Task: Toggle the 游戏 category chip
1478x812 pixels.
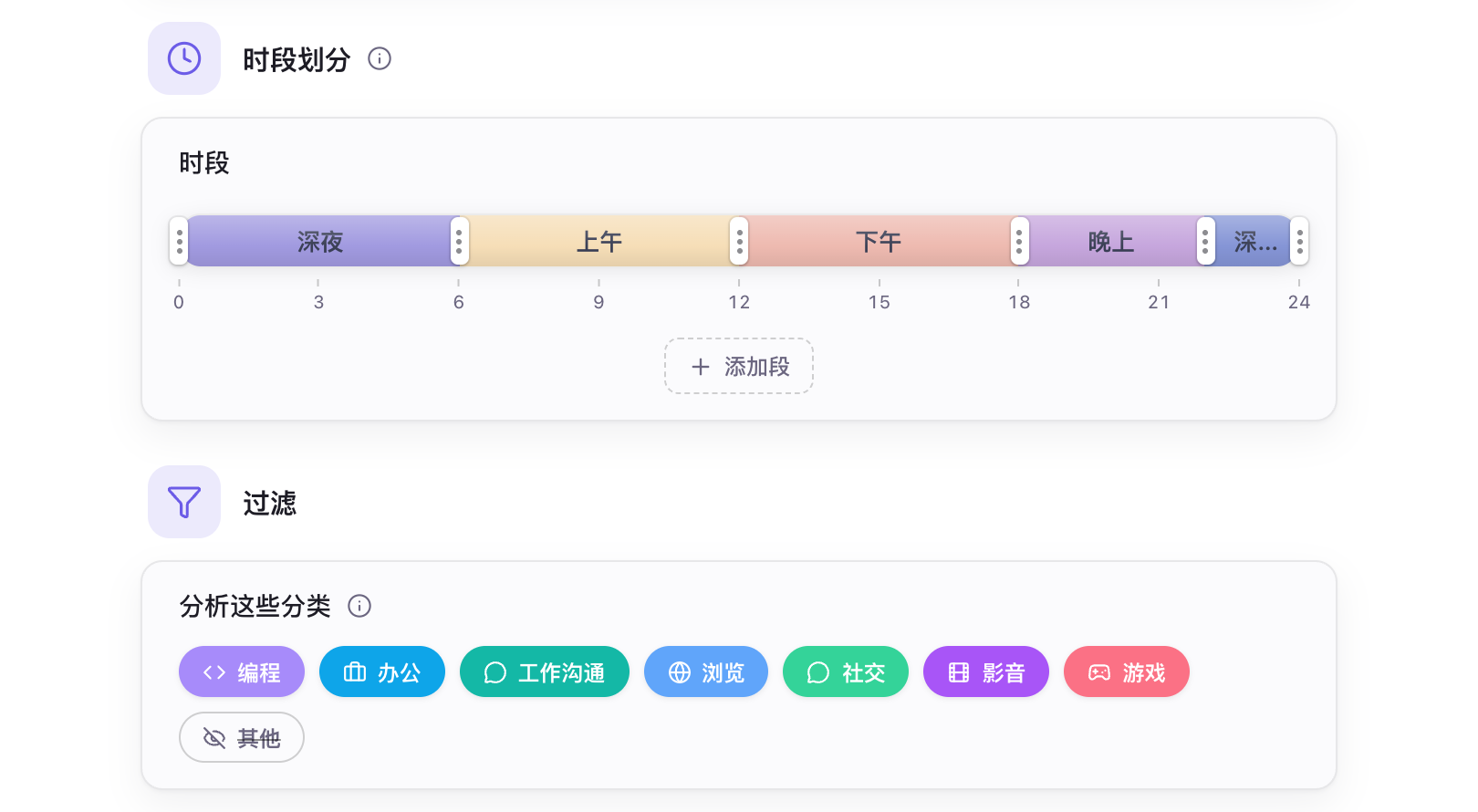Action: pos(1127,671)
